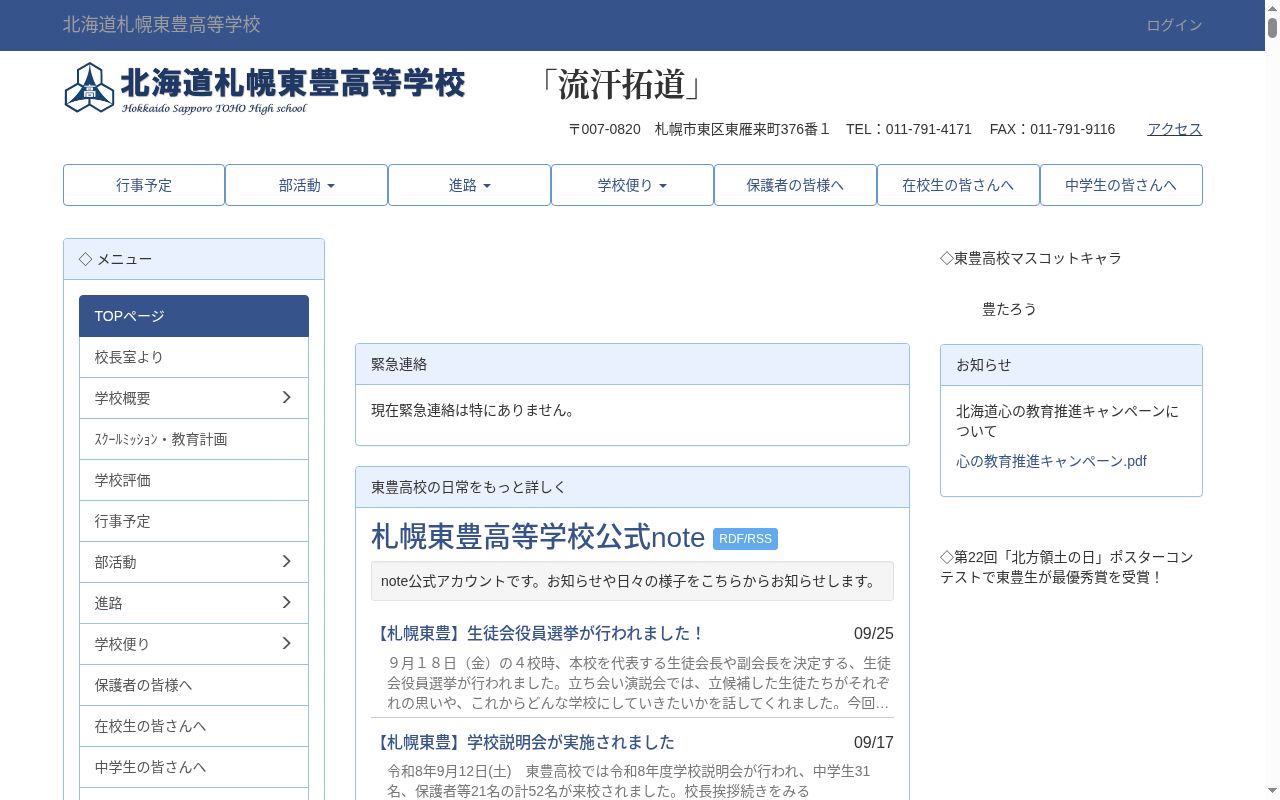This screenshot has width=1280, height=800.
Task: Click the school crest logo icon
Action: click(x=90, y=88)
